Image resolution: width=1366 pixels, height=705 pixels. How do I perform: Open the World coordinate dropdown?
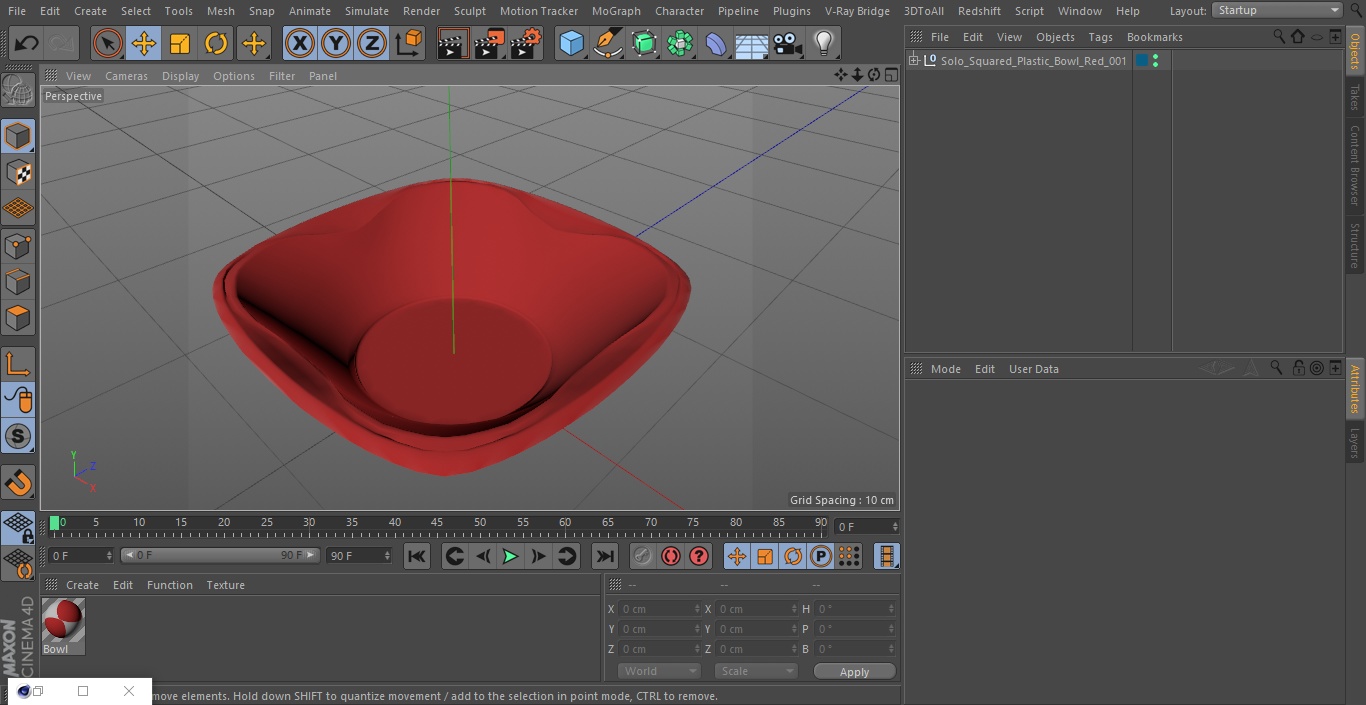pos(659,671)
